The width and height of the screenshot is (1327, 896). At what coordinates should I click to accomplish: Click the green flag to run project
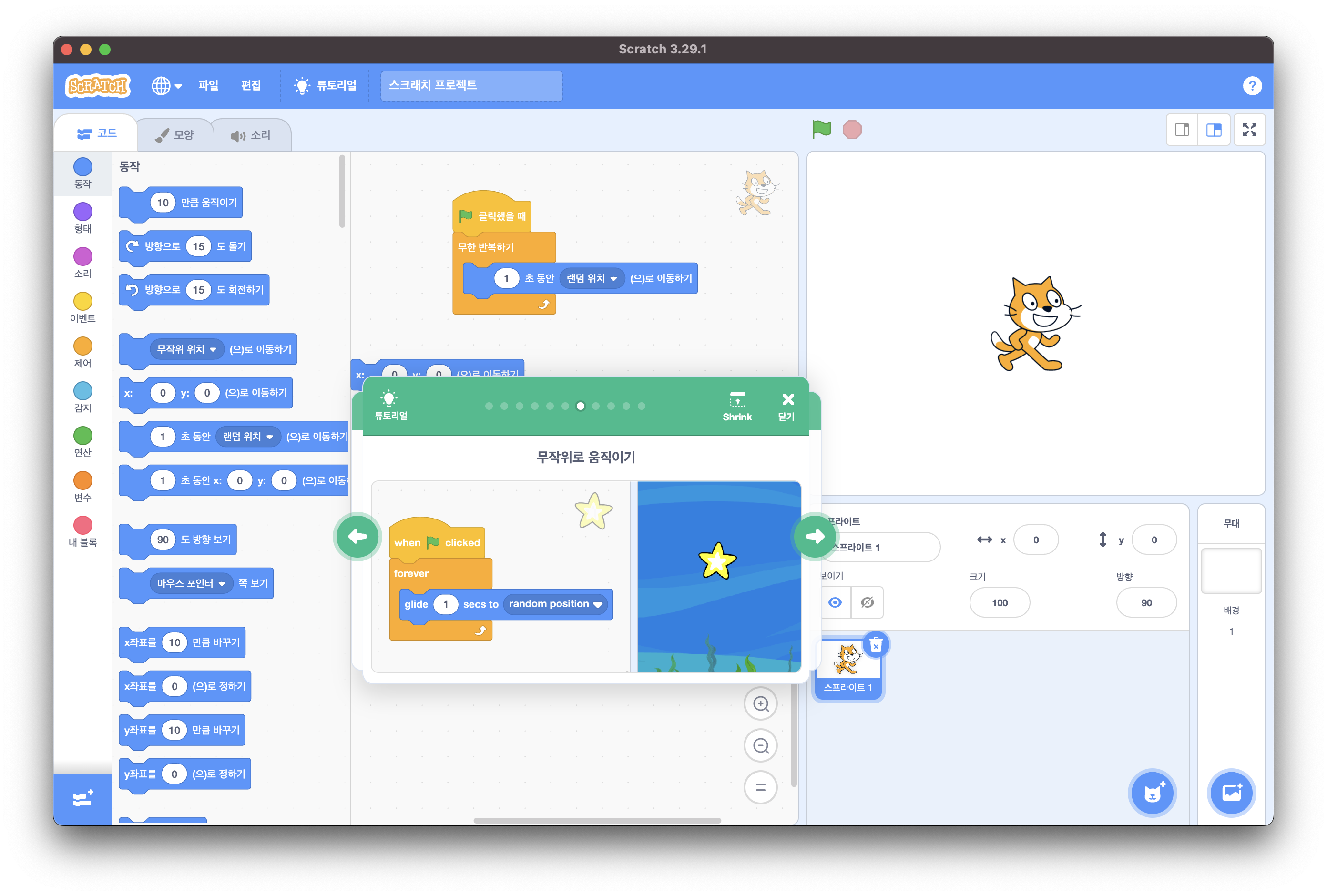coord(821,129)
